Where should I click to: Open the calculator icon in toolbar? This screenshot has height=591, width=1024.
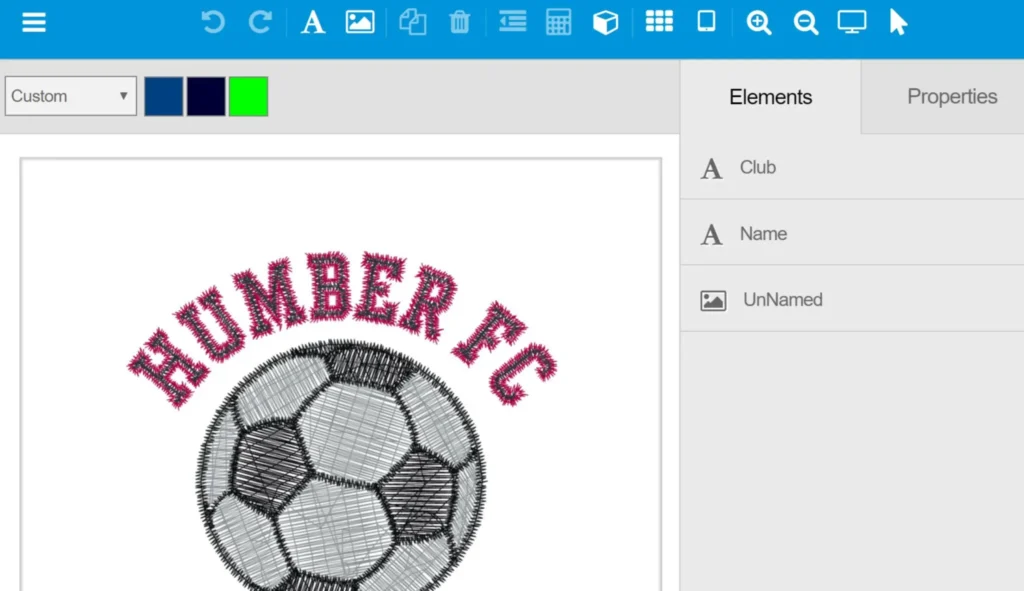pos(558,22)
